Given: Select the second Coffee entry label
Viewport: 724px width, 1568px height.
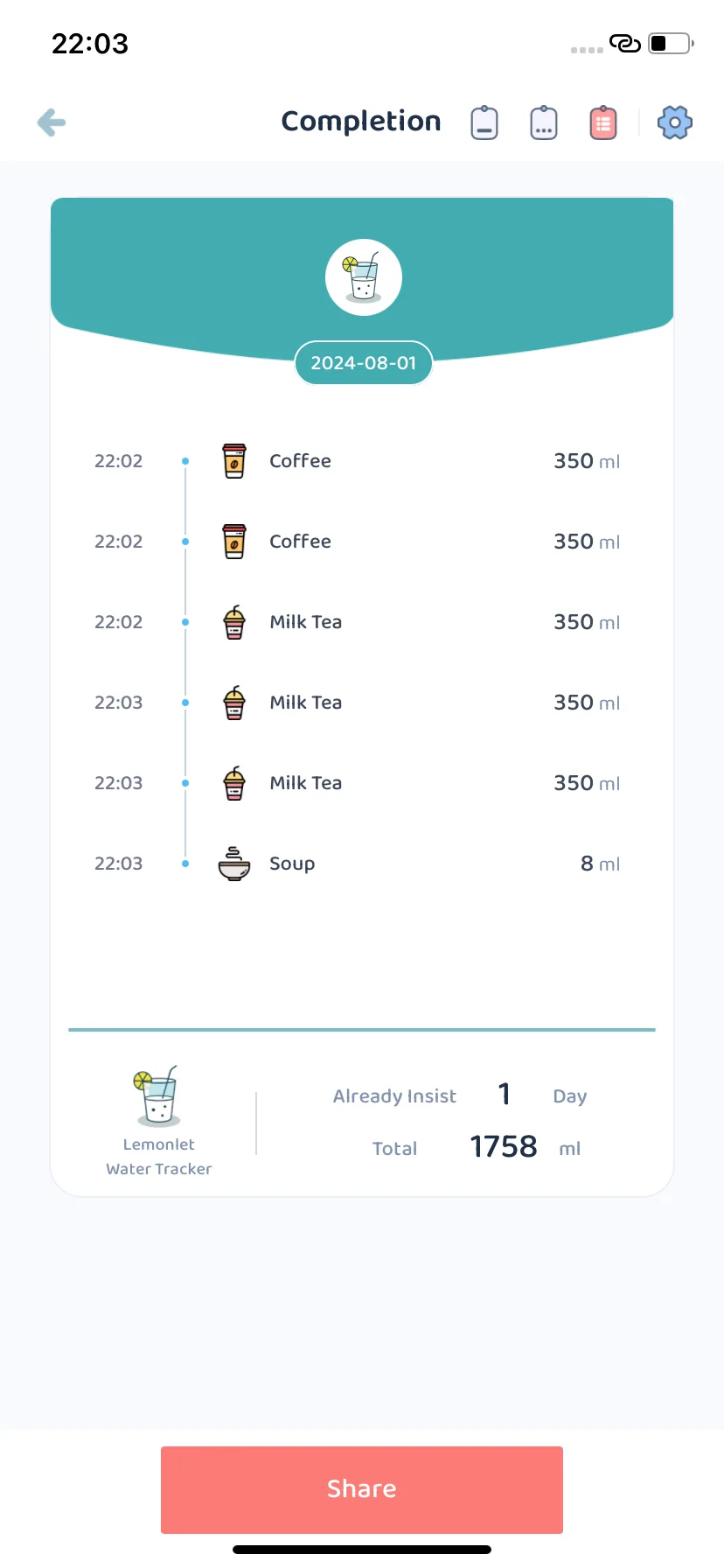Looking at the screenshot, I should click(300, 542).
